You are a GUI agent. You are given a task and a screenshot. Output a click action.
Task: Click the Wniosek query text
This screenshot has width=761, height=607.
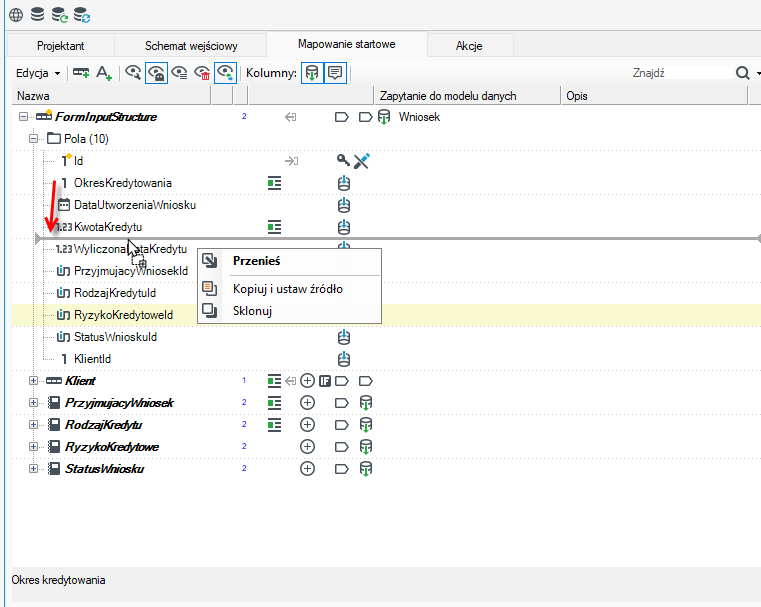[x=419, y=117]
